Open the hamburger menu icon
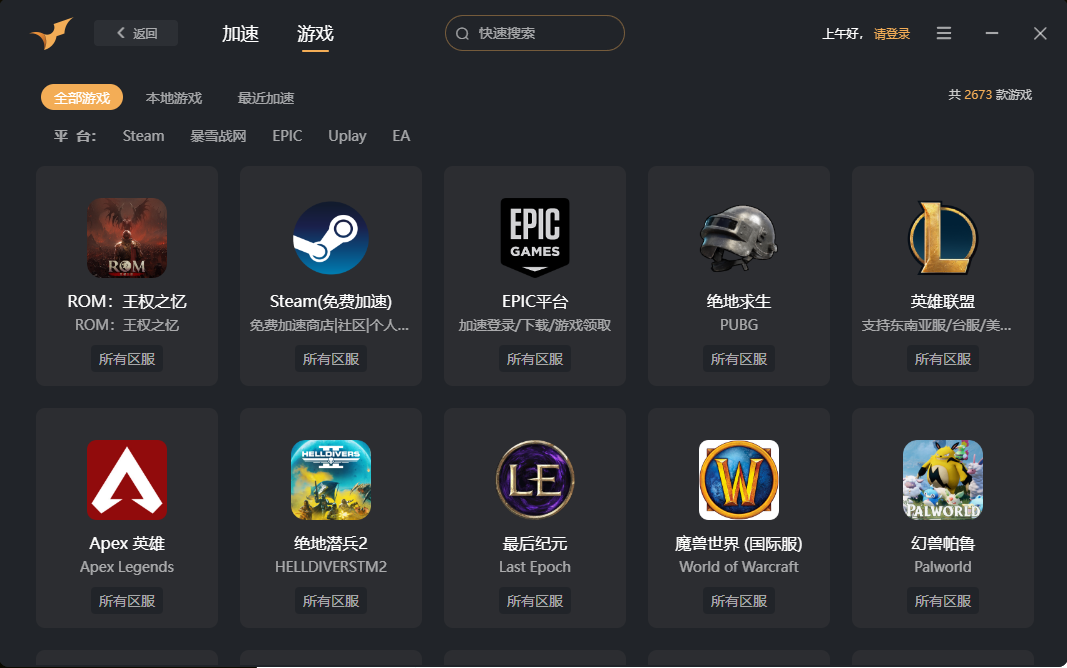1067x668 pixels. pos(944,33)
